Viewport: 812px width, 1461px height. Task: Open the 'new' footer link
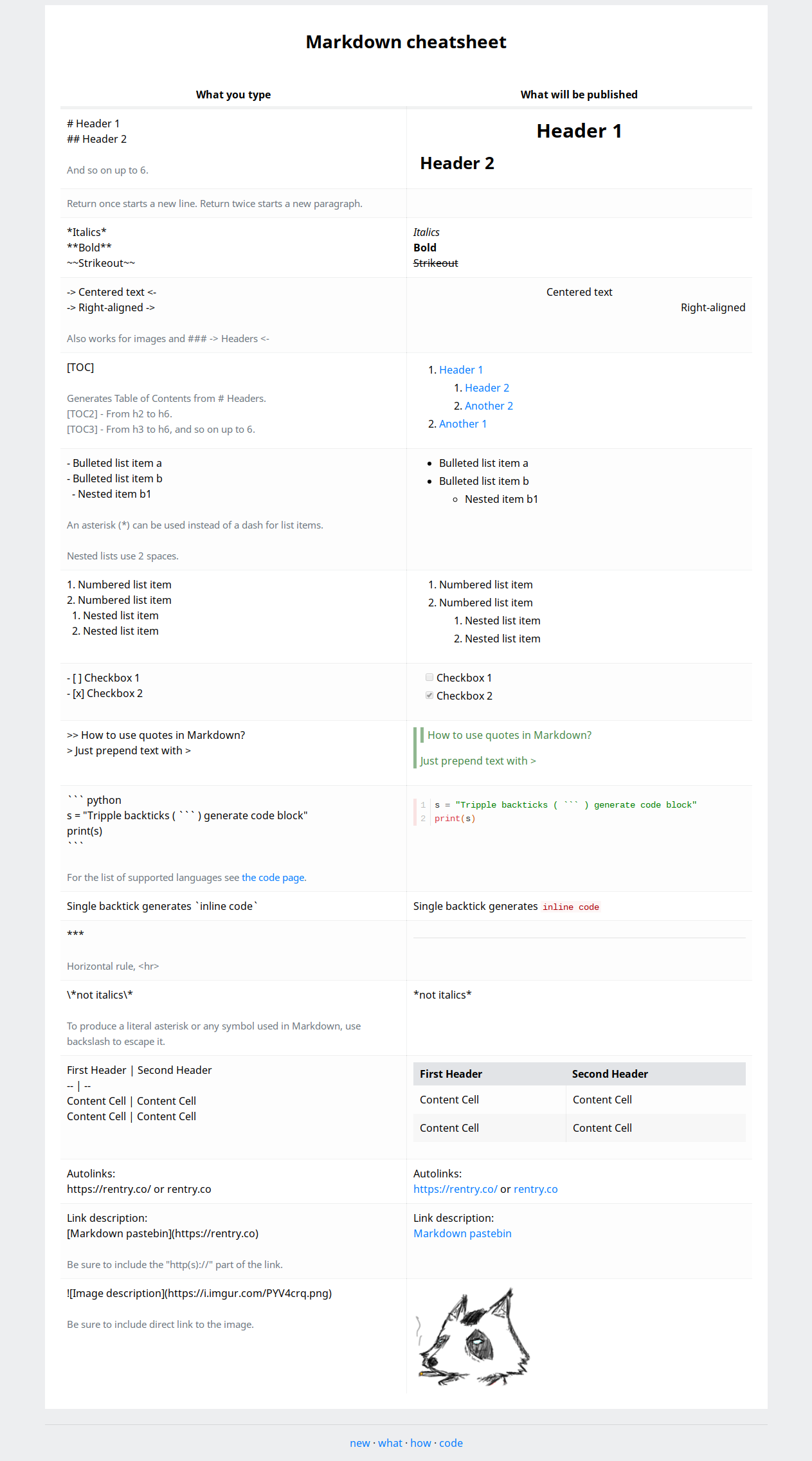click(360, 1443)
